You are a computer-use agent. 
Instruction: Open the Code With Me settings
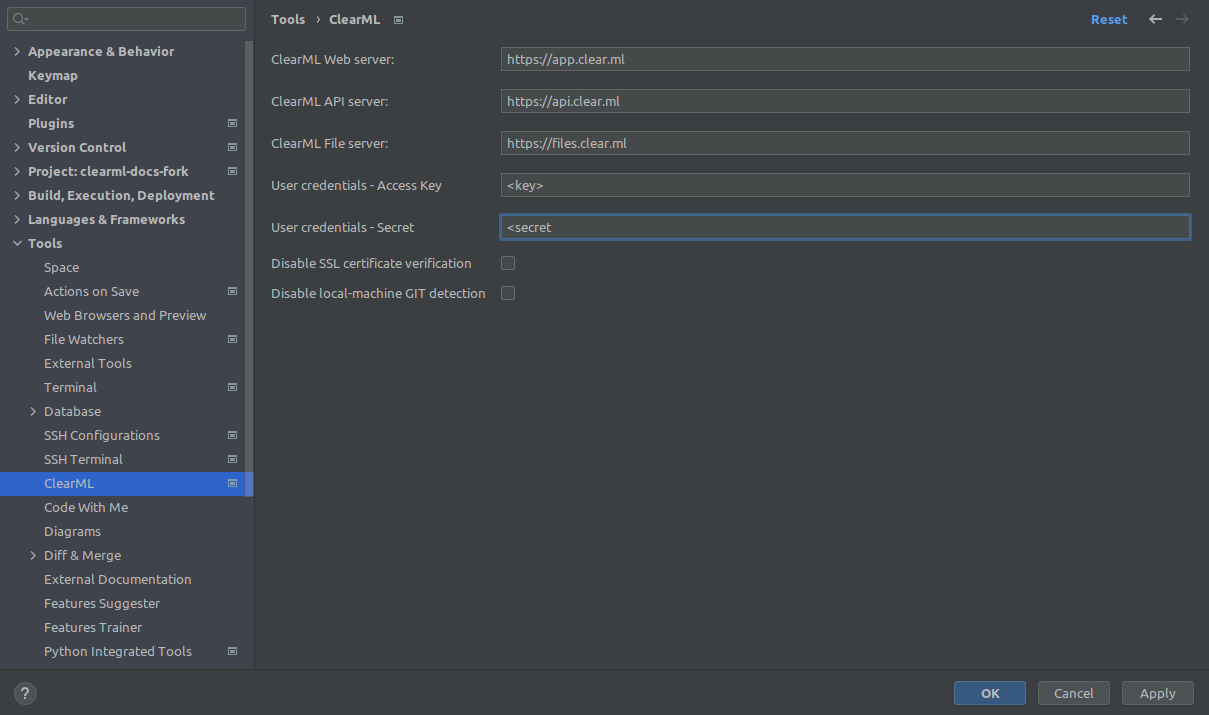coord(86,507)
